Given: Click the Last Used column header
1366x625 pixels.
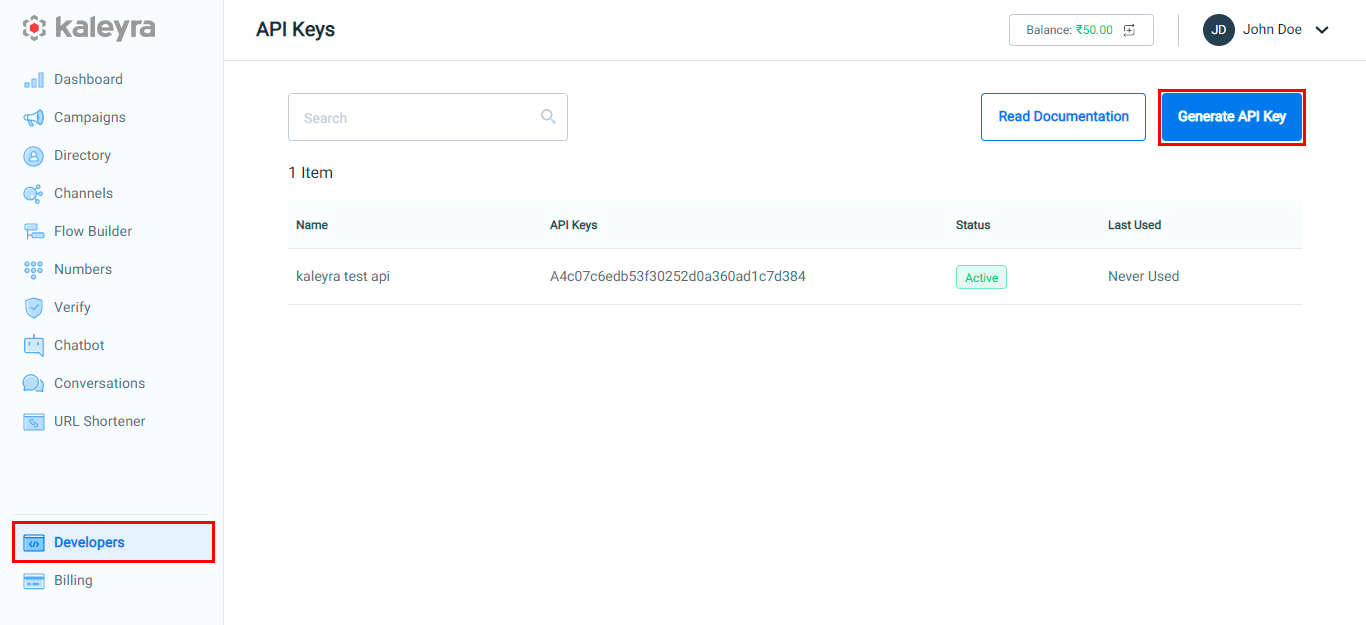Looking at the screenshot, I should (x=1134, y=225).
